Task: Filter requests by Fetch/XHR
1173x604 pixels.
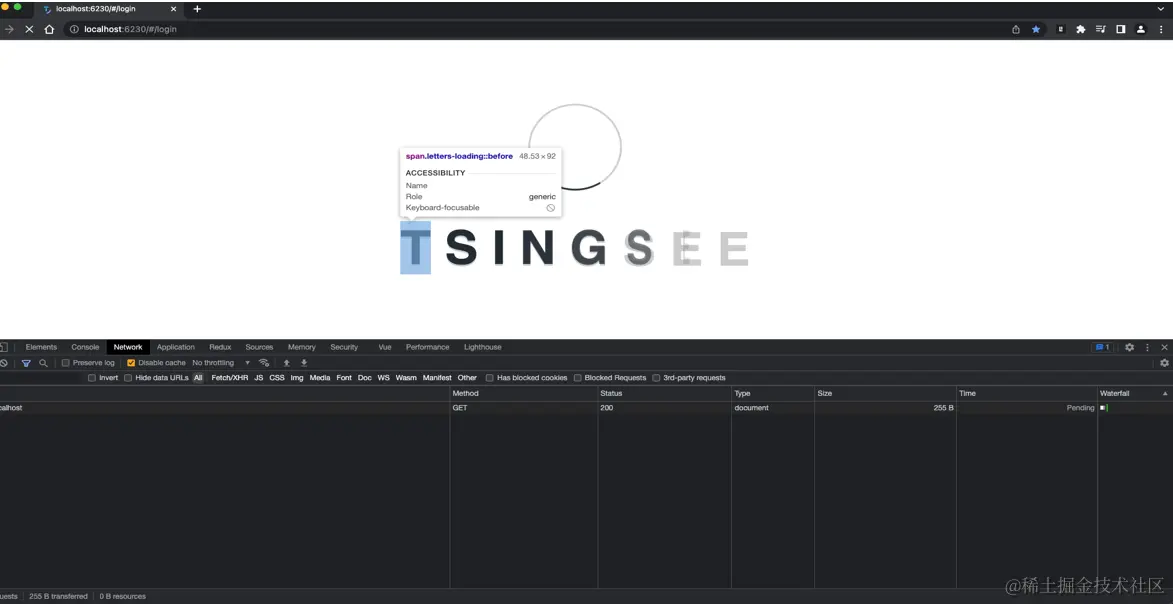Action: click(x=230, y=378)
